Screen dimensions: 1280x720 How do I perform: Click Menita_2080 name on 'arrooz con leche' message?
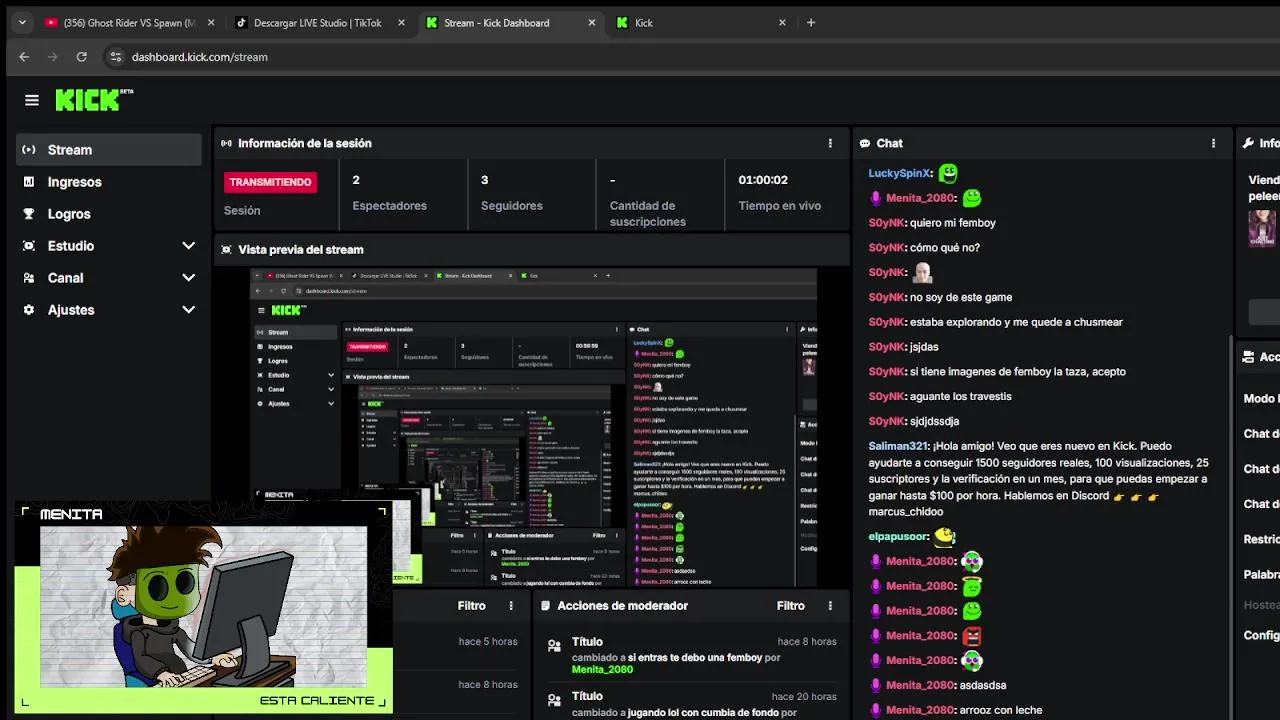(x=920, y=710)
